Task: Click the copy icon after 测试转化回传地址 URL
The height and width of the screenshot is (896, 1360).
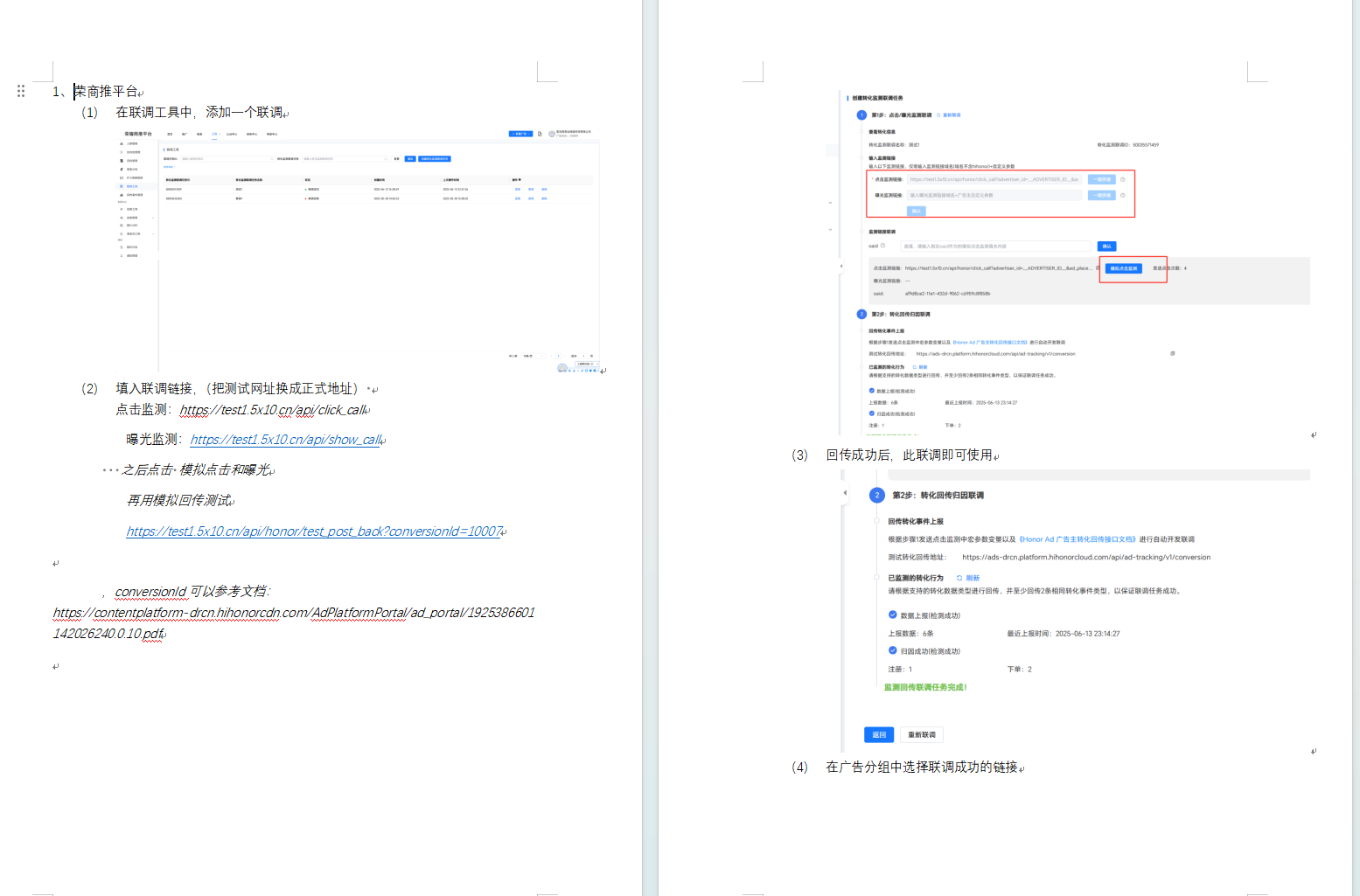Action: [x=1172, y=353]
